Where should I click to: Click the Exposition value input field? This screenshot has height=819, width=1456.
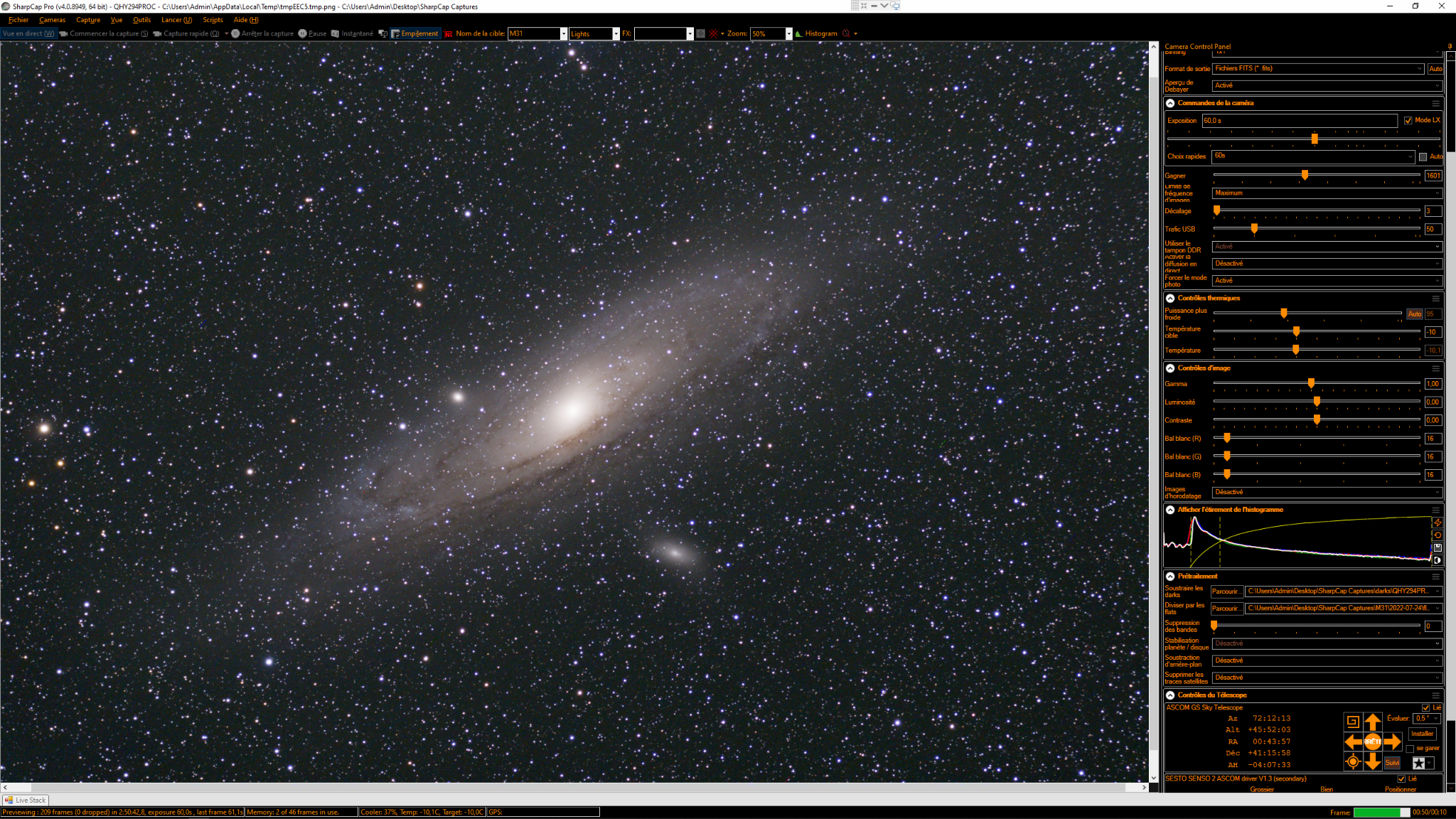pos(1300,121)
